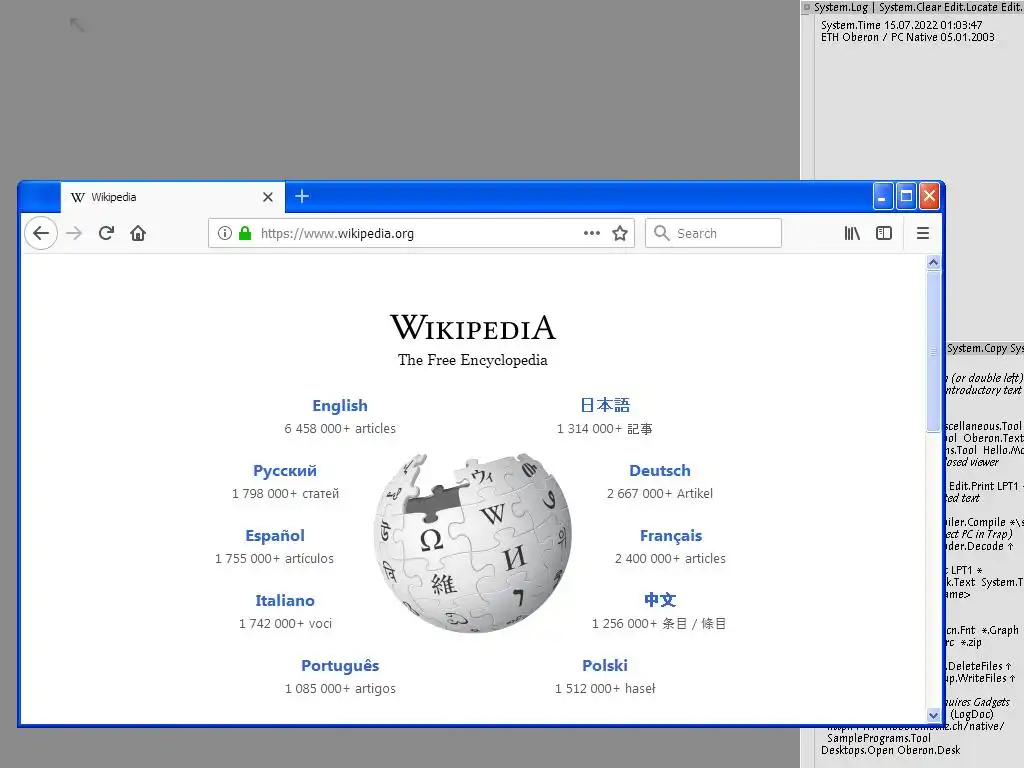Open the Português Wikipedia link
This screenshot has width=1024, height=768.
(340, 665)
